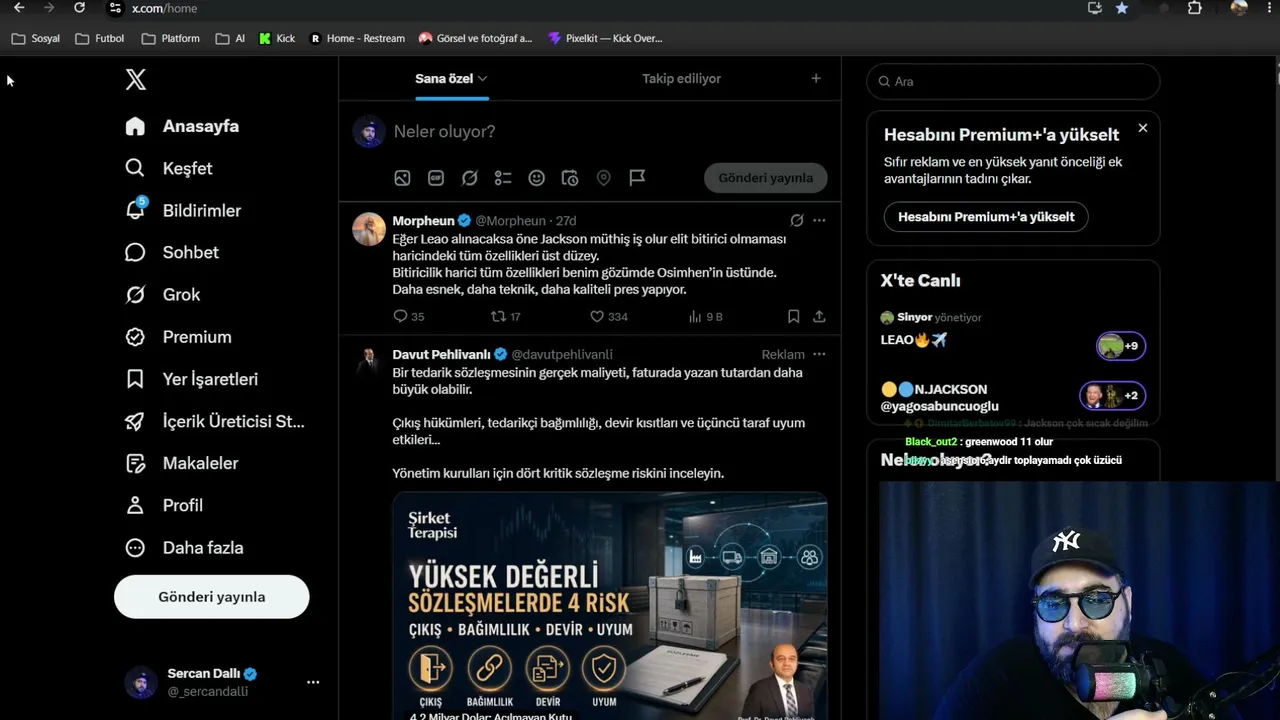Open Morpheun profile avatar
Image resolution: width=1280 pixels, height=720 pixels.
pyautogui.click(x=369, y=229)
